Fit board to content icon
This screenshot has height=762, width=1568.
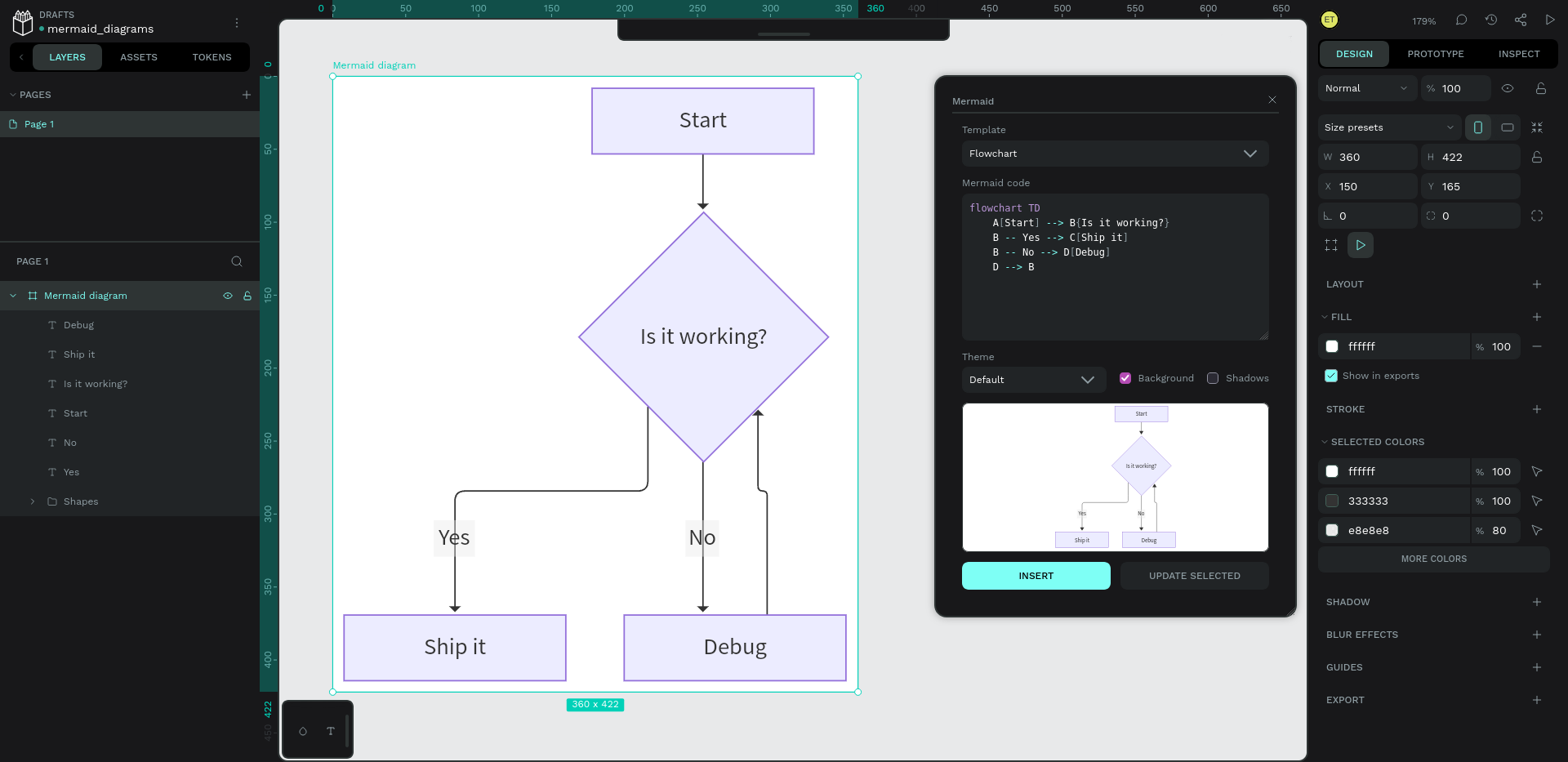(1537, 127)
